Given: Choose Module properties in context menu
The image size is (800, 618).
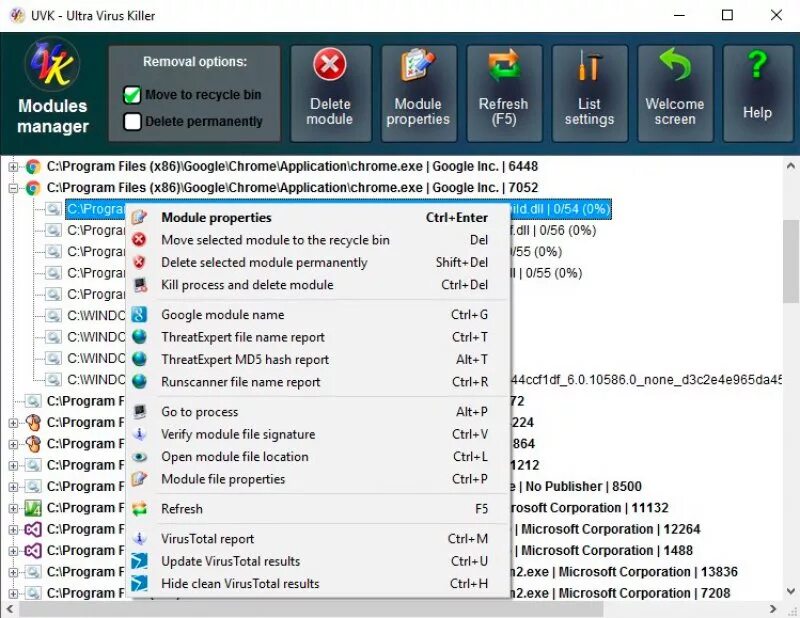Looking at the screenshot, I should click(x=318, y=217).
